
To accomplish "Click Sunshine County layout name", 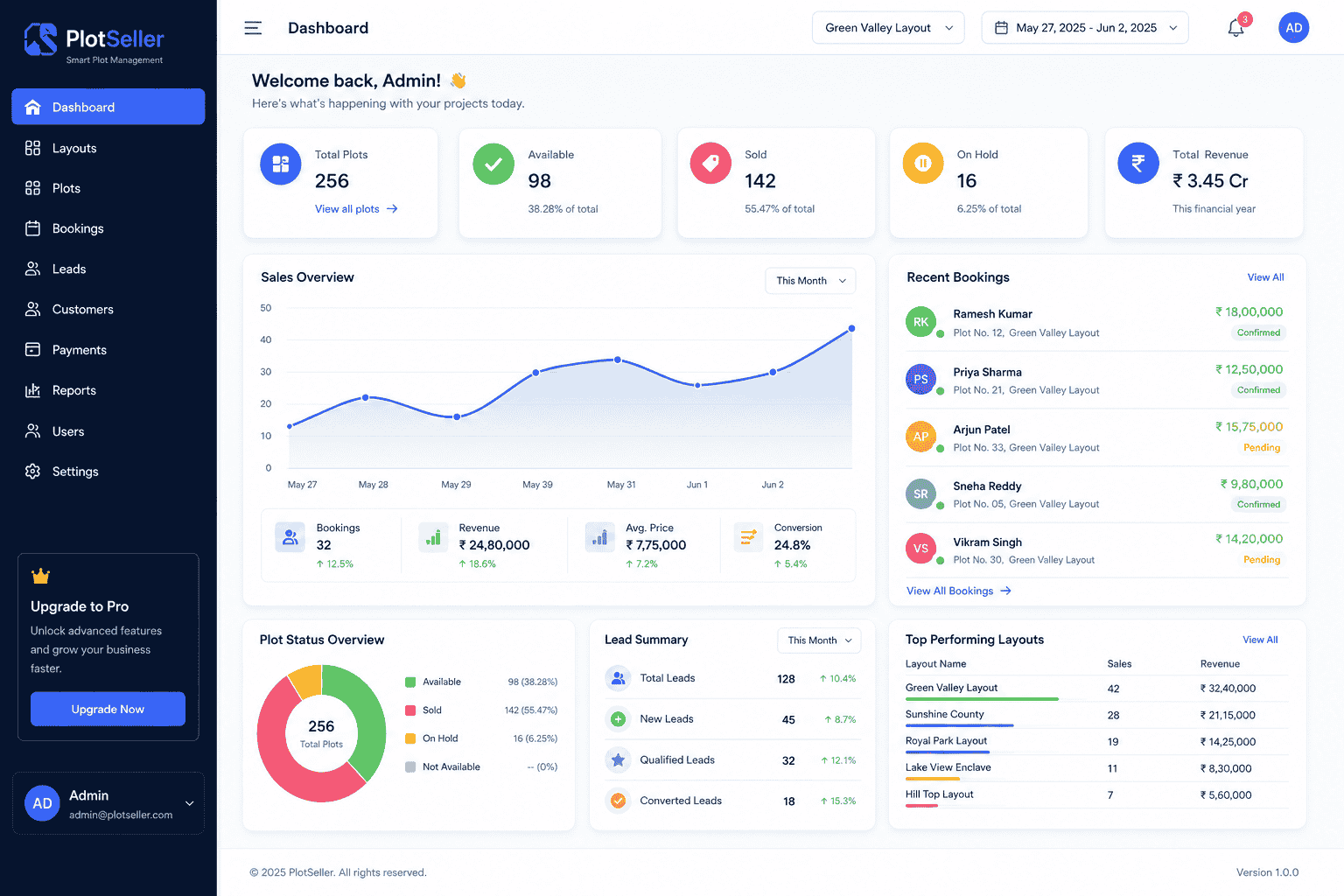I will click(944, 714).
